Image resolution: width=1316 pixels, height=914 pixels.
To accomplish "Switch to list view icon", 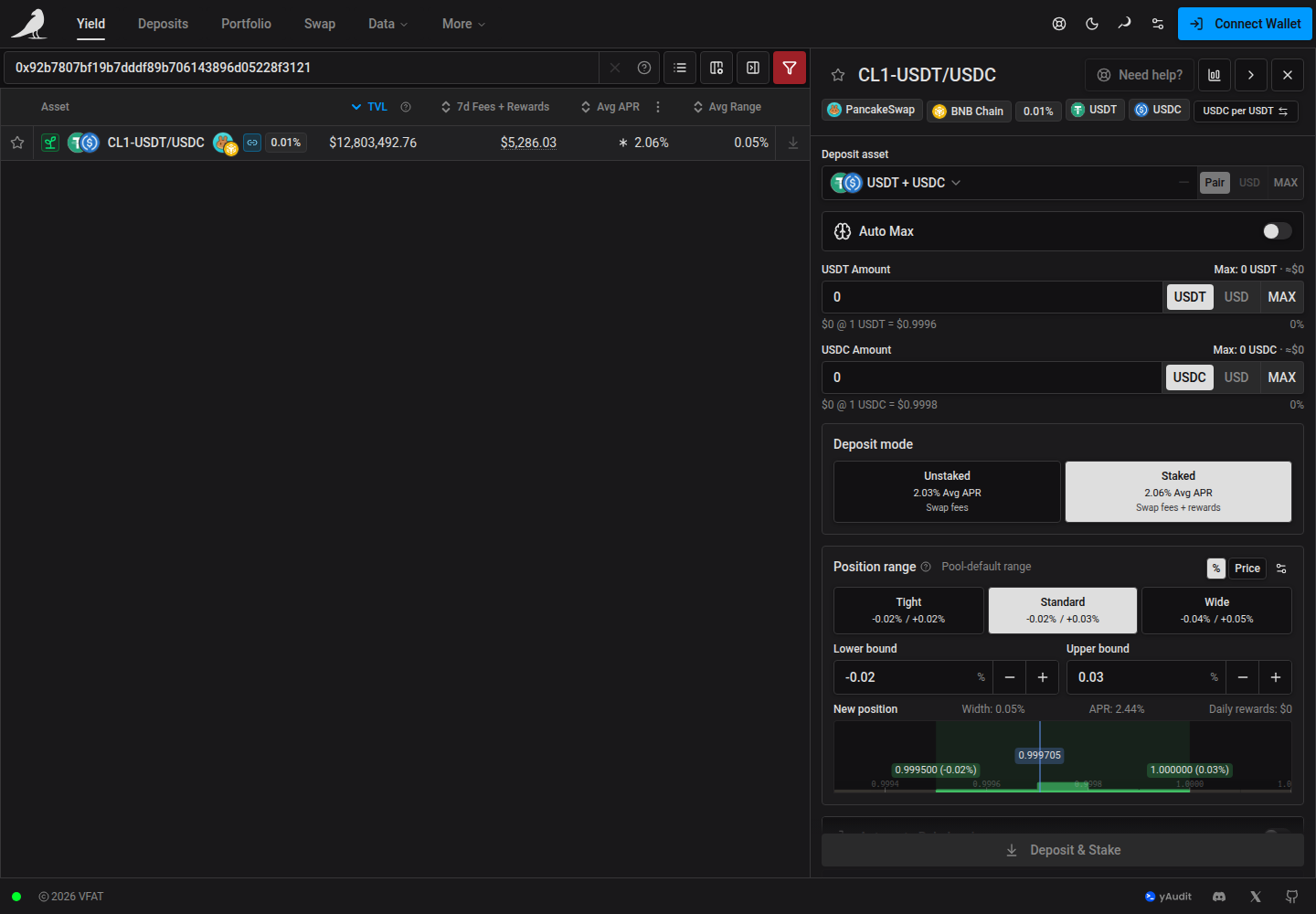I will coord(680,68).
